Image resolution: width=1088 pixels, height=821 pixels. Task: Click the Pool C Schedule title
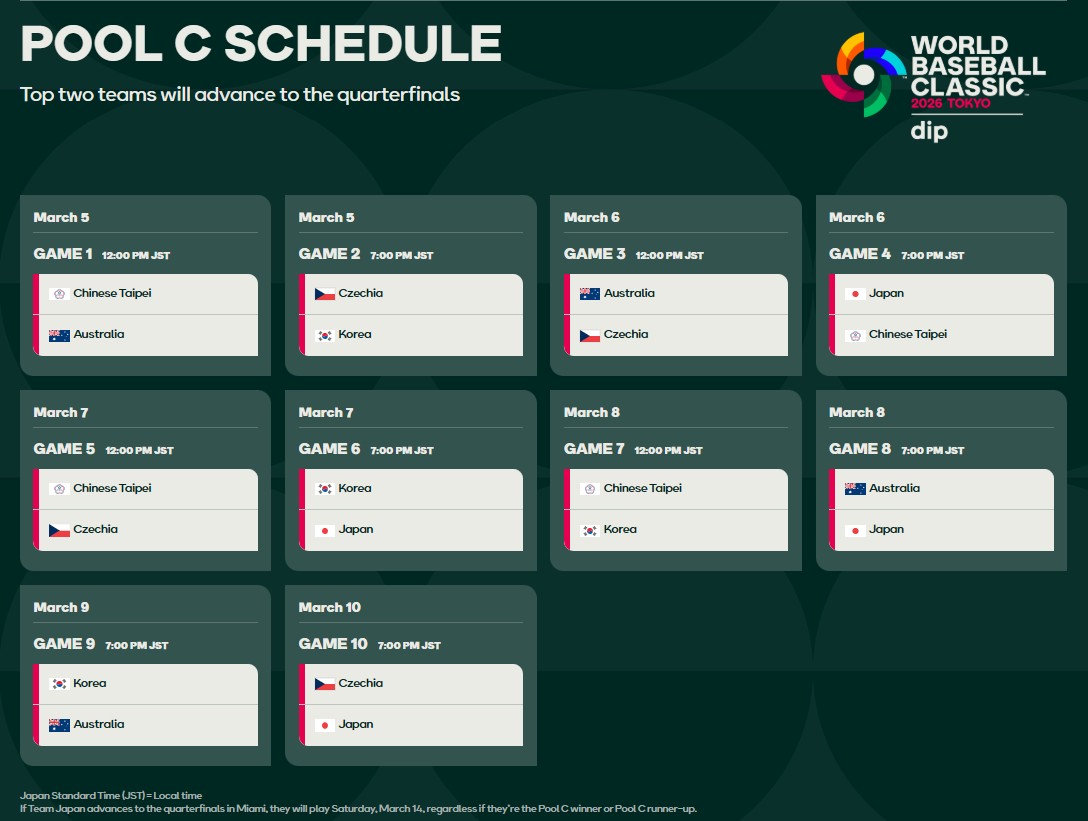(261, 44)
